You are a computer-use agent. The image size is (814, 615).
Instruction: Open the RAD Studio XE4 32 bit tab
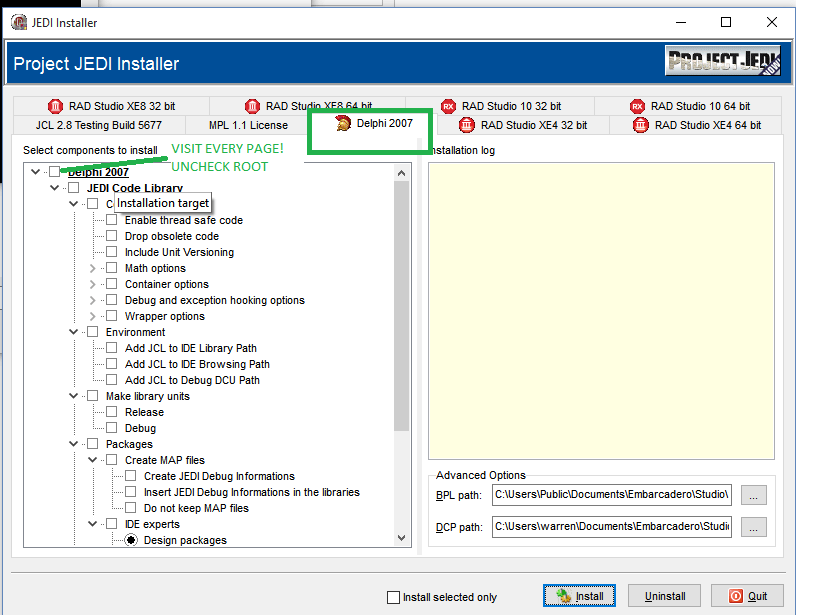pos(523,125)
